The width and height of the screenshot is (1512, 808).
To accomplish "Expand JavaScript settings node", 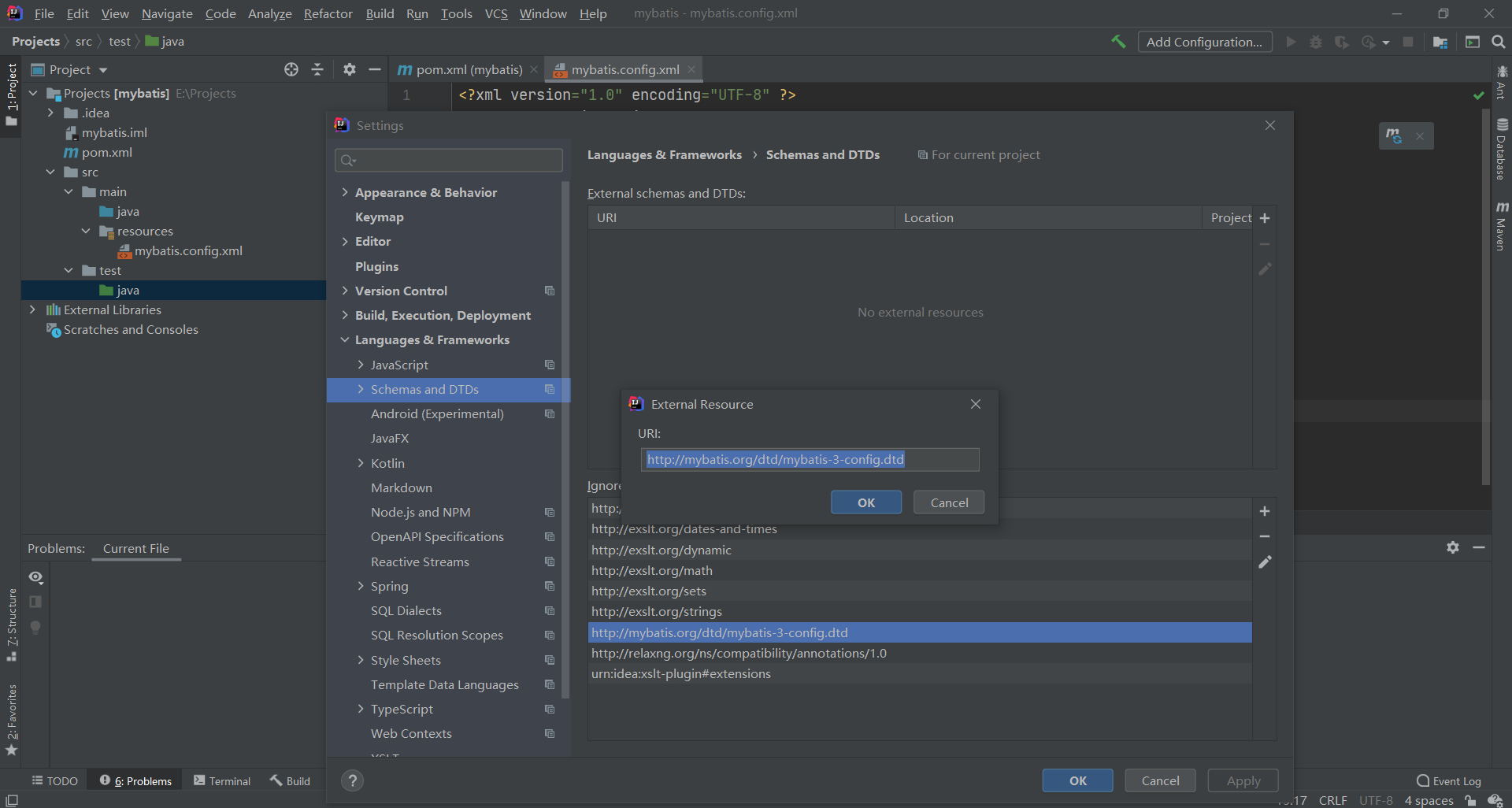I will (361, 365).
